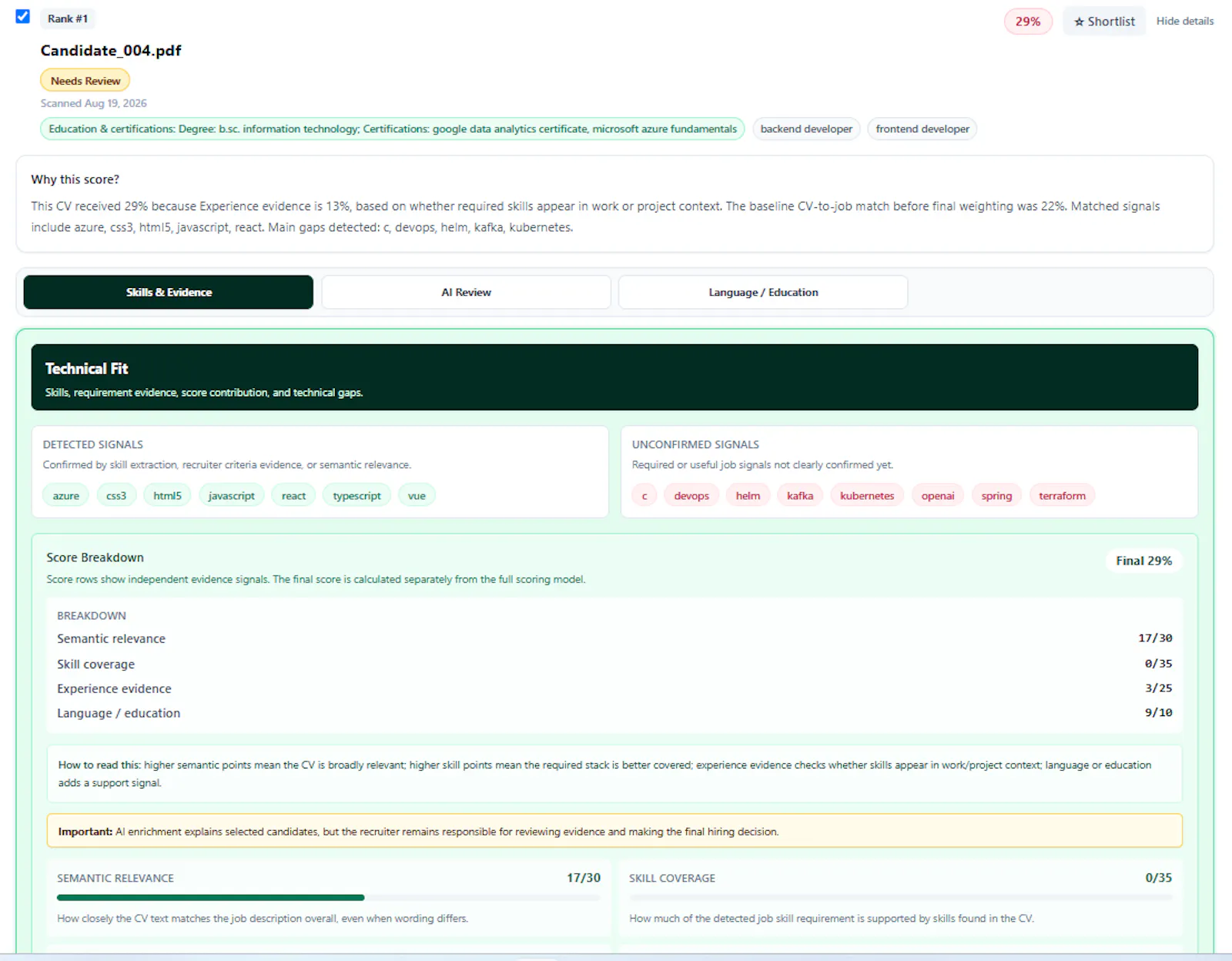The width and height of the screenshot is (1232, 961).
Task: Click the Skill Coverage progress bar
Action: pyautogui.click(x=901, y=898)
